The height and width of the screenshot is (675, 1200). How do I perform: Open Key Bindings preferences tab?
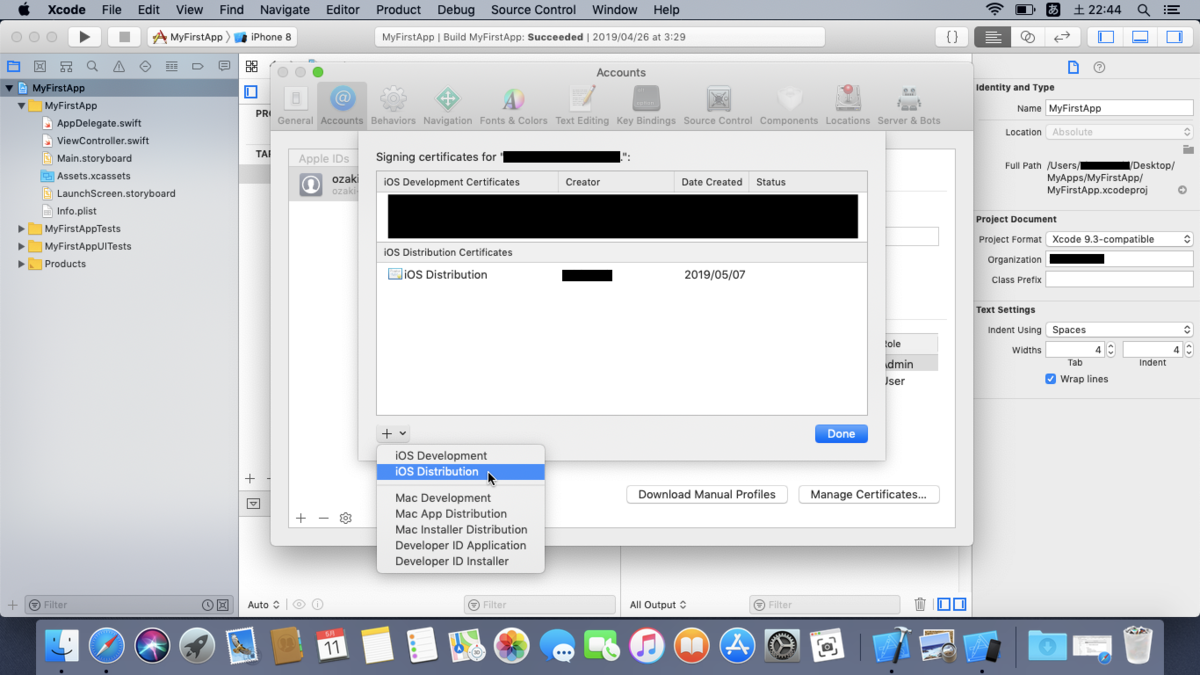click(646, 105)
